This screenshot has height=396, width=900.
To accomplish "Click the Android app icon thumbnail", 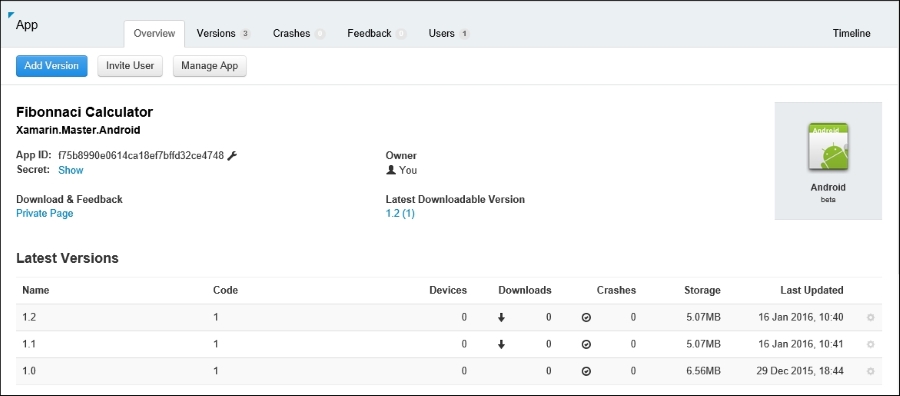I will point(828,147).
